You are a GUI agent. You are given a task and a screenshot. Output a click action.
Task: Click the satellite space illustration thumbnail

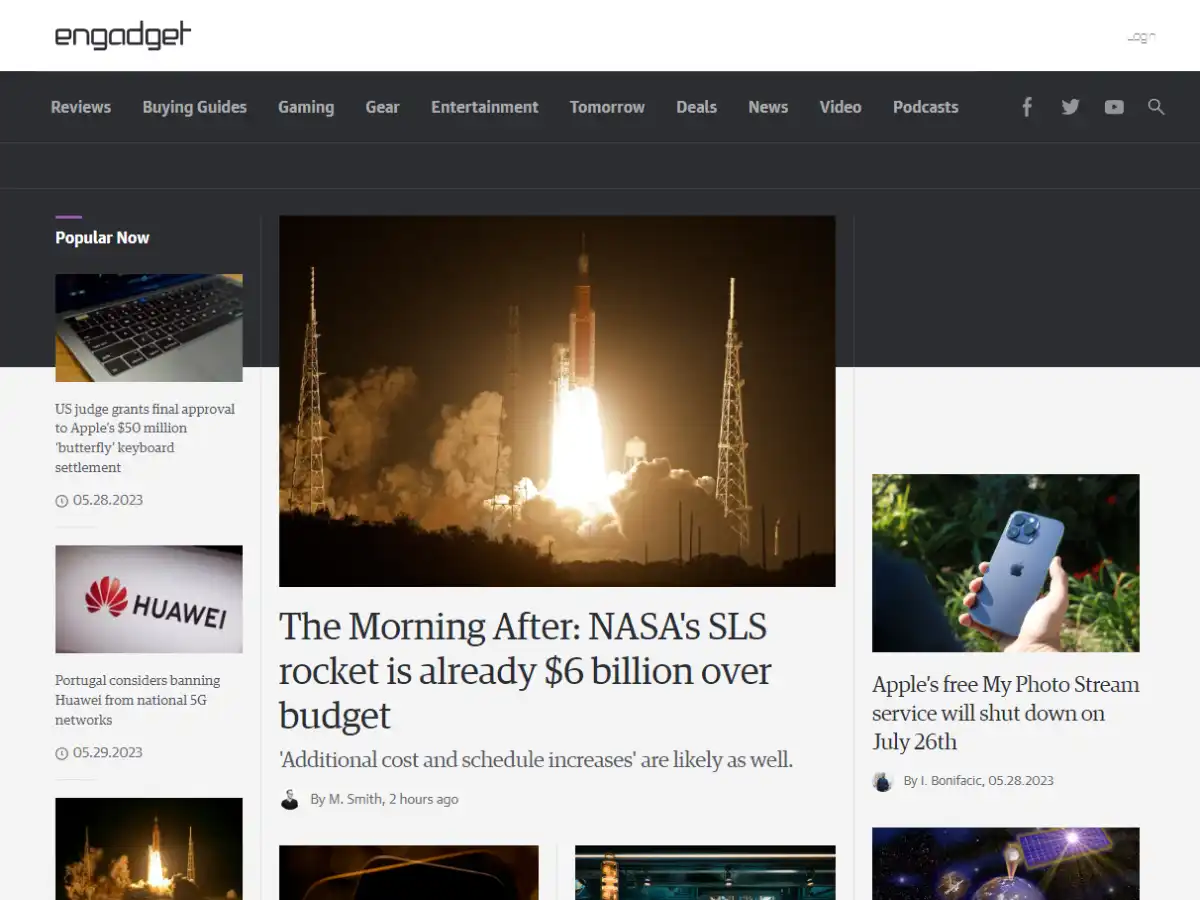pos(1005,863)
